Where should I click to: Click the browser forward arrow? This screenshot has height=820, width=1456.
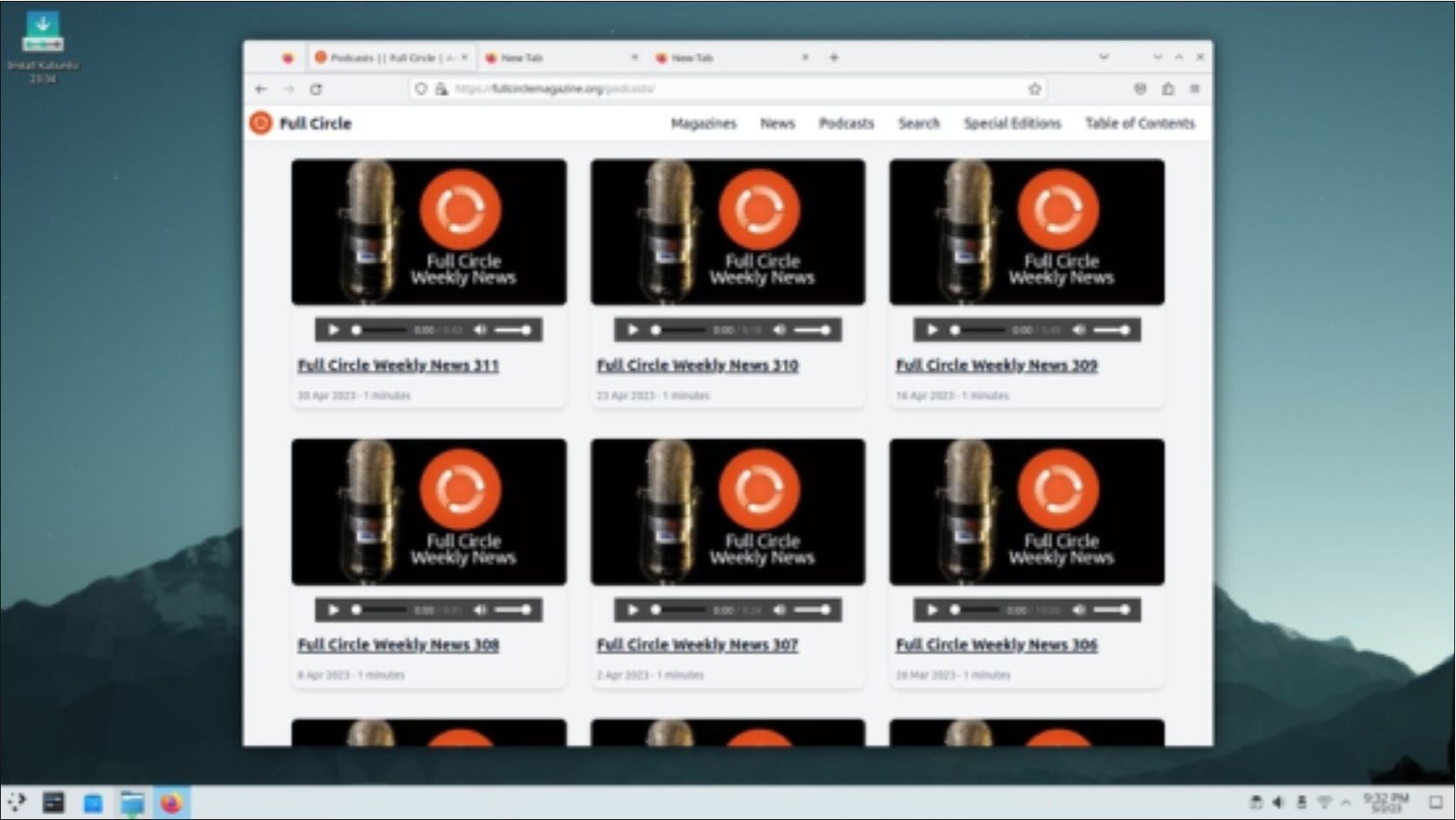[288, 89]
